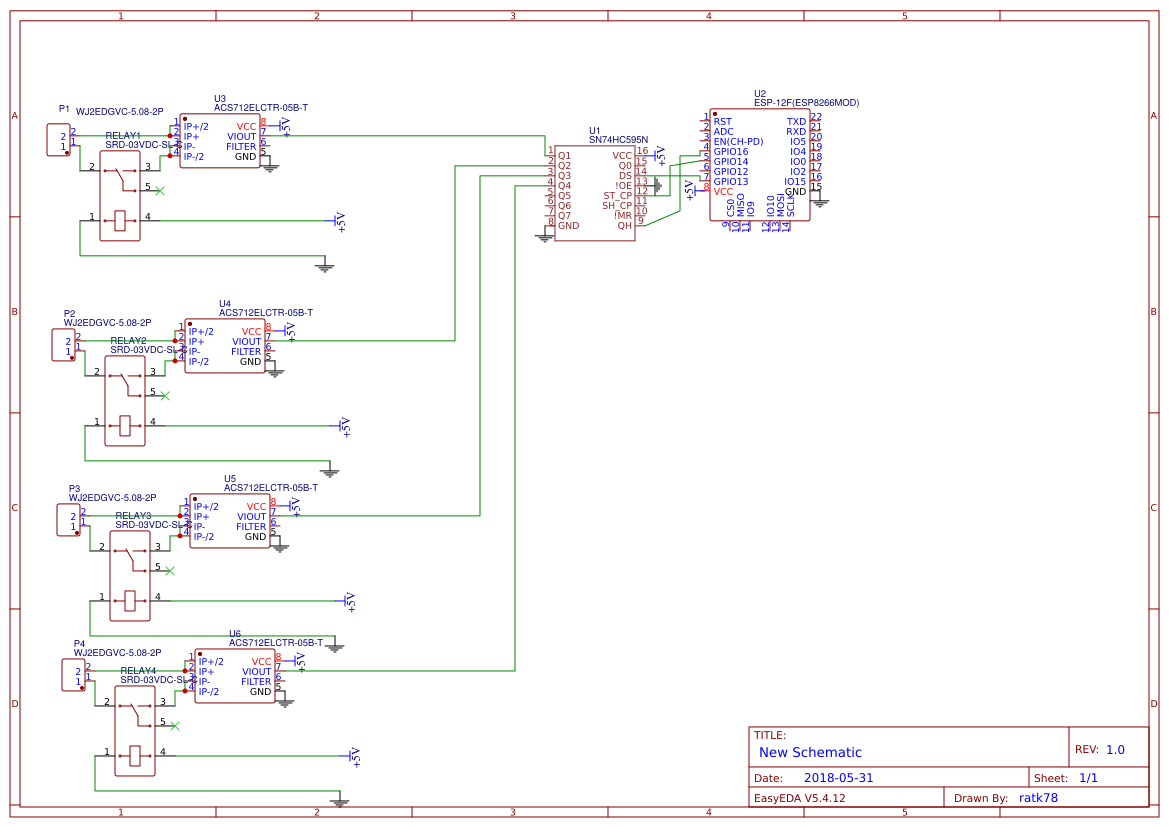Click the RELAY4 relay symbol
The height and width of the screenshot is (827, 1169).
[x=135, y=731]
